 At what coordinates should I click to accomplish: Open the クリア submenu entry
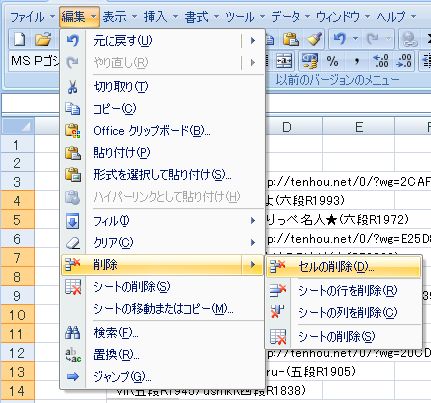click(x=162, y=243)
